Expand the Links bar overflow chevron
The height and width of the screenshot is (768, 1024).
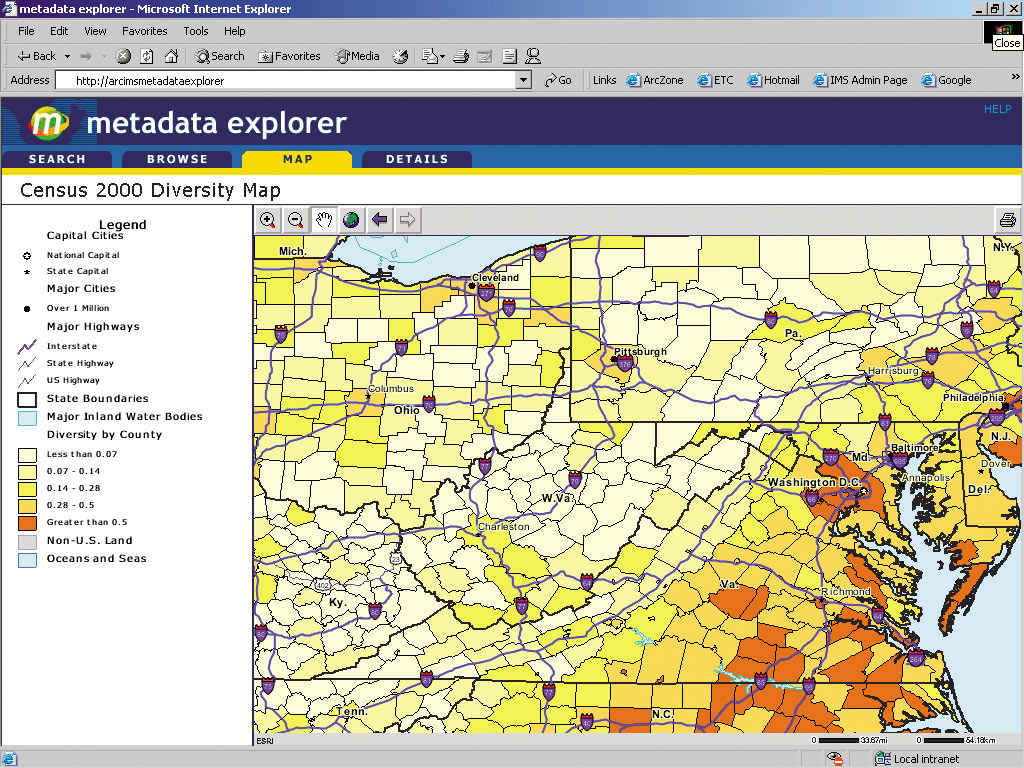click(1015, 77)
